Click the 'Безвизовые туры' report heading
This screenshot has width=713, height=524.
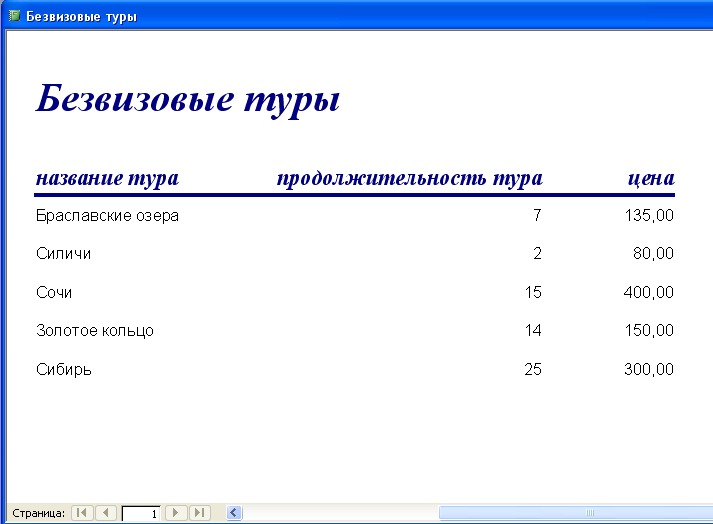coord(188,99)
